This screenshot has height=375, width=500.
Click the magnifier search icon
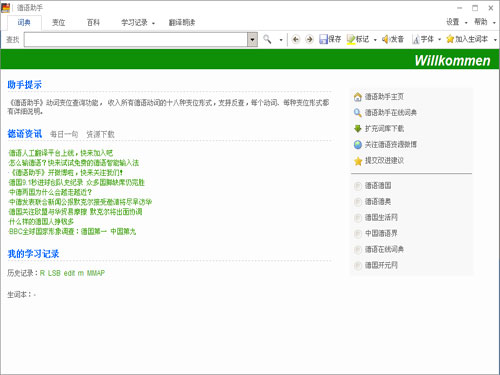point(267,39)
